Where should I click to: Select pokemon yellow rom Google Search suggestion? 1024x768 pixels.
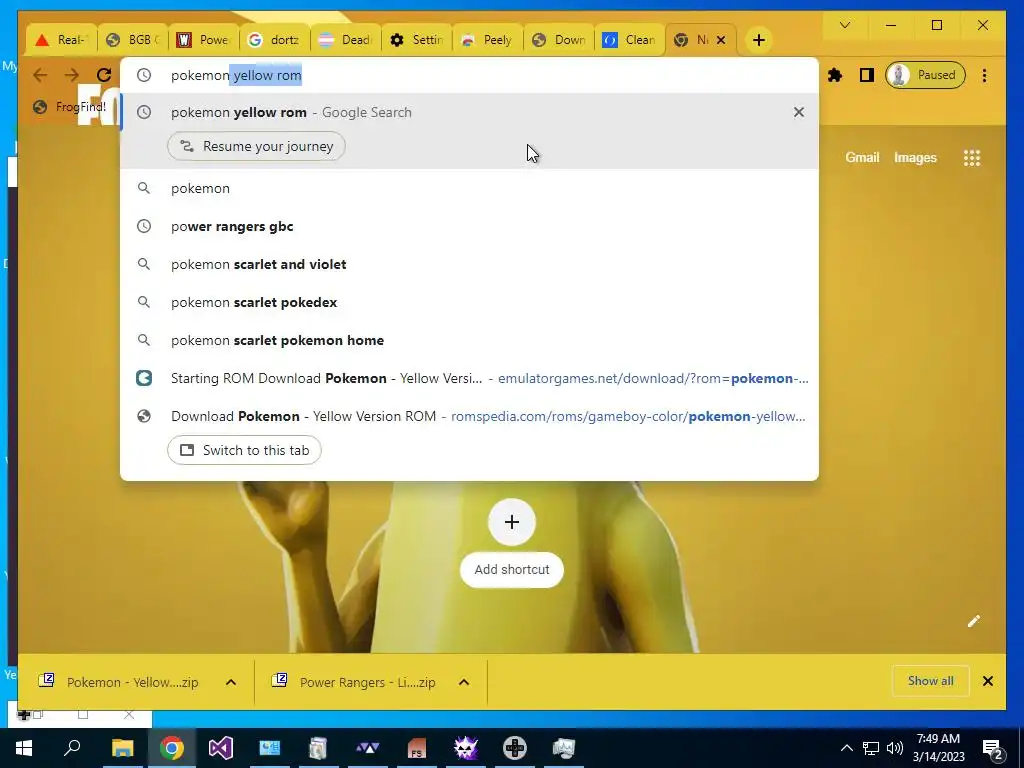click(x=469, y=112)
